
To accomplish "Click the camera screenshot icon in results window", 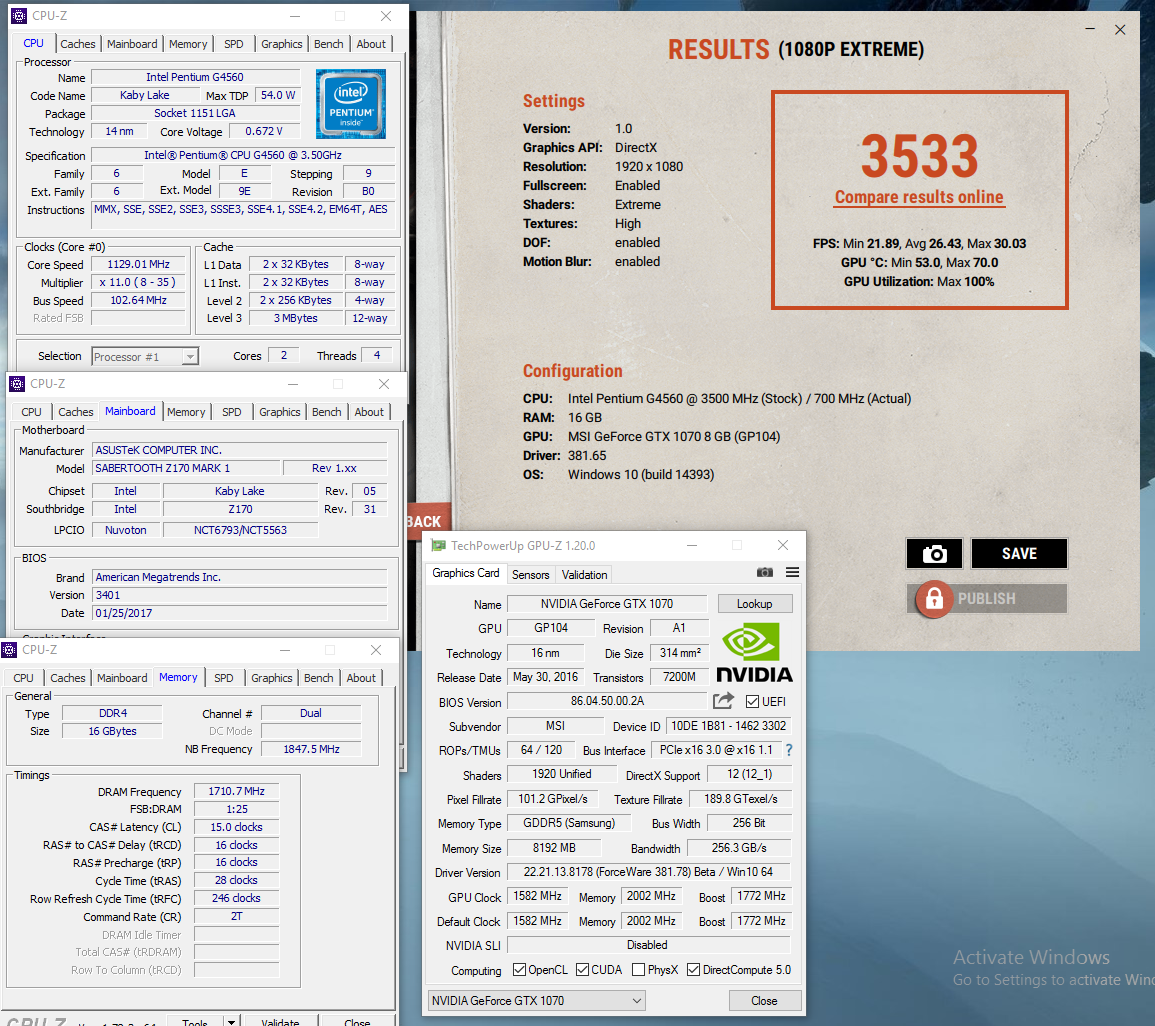I will pyautogui.click(x=934, y=554).
